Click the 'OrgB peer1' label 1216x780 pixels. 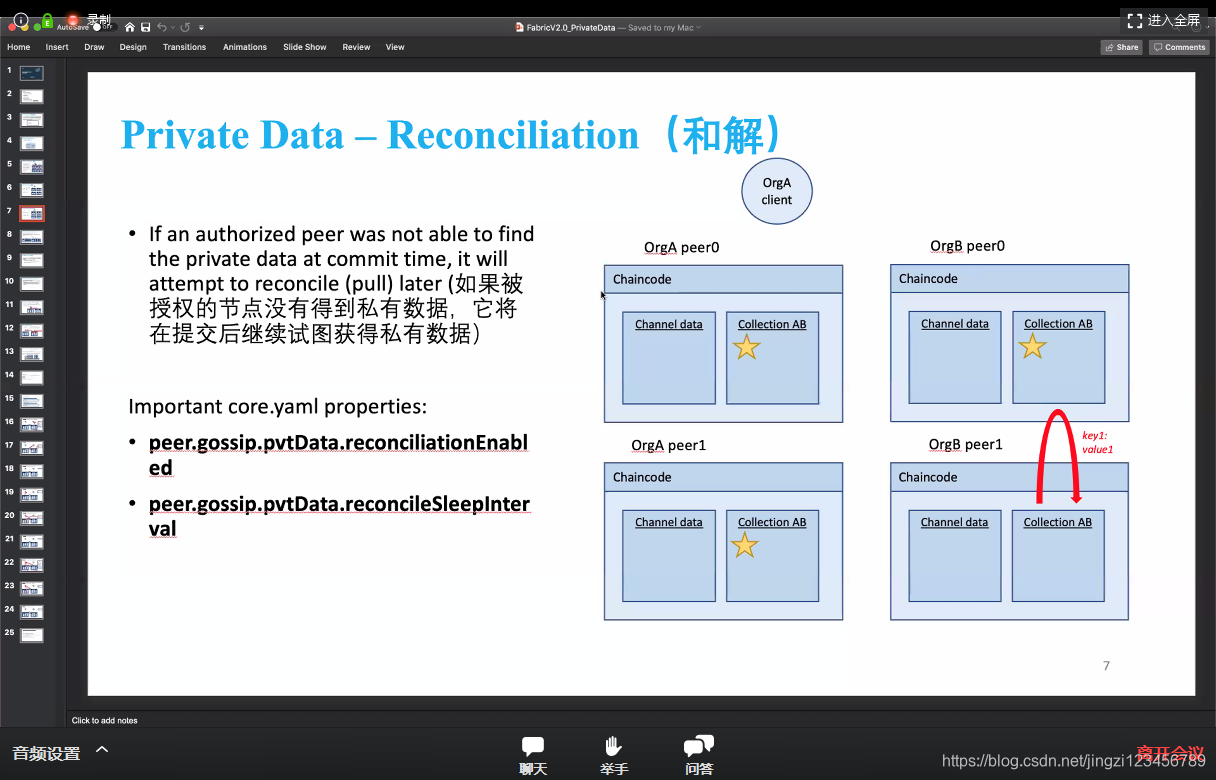tap(965, 444)
